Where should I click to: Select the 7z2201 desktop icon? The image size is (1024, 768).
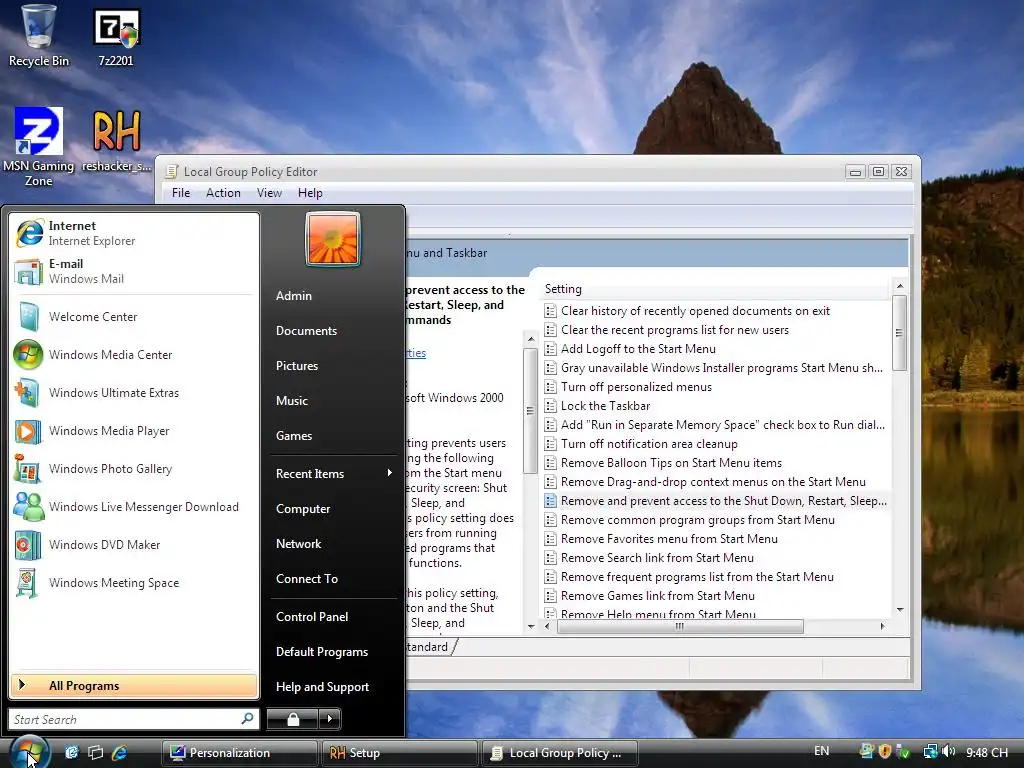tap(116, 37)
